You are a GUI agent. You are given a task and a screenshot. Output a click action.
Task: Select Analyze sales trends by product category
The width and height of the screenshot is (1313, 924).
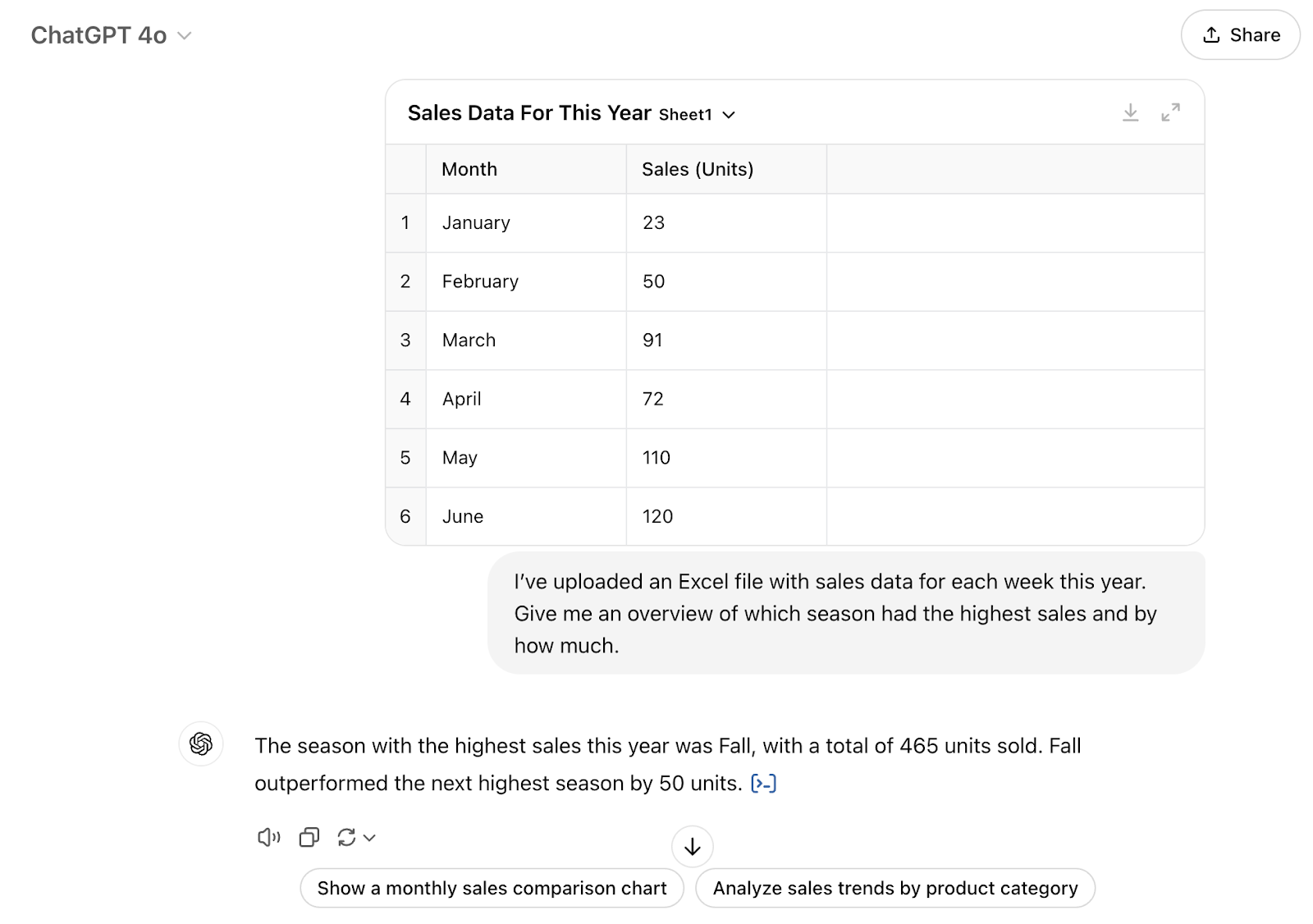point(894,888)
